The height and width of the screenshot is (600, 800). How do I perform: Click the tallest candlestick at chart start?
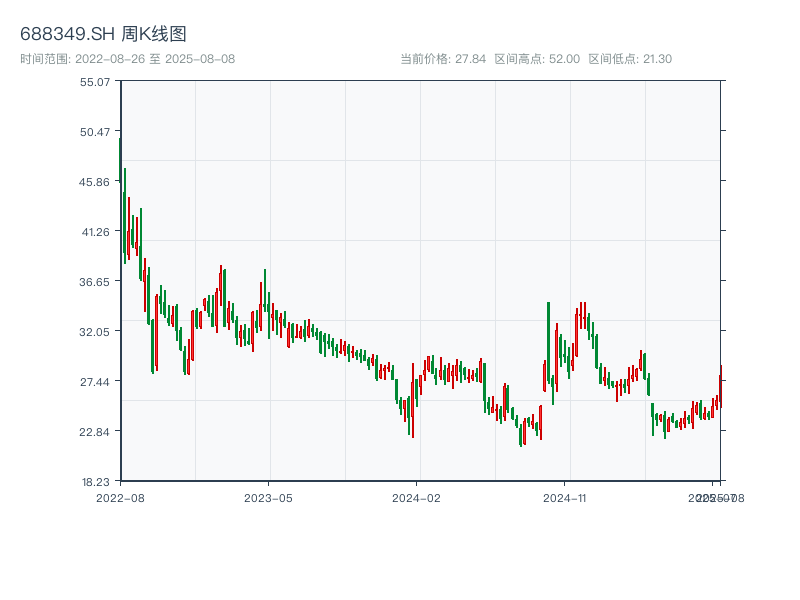(x=121, y=190)
